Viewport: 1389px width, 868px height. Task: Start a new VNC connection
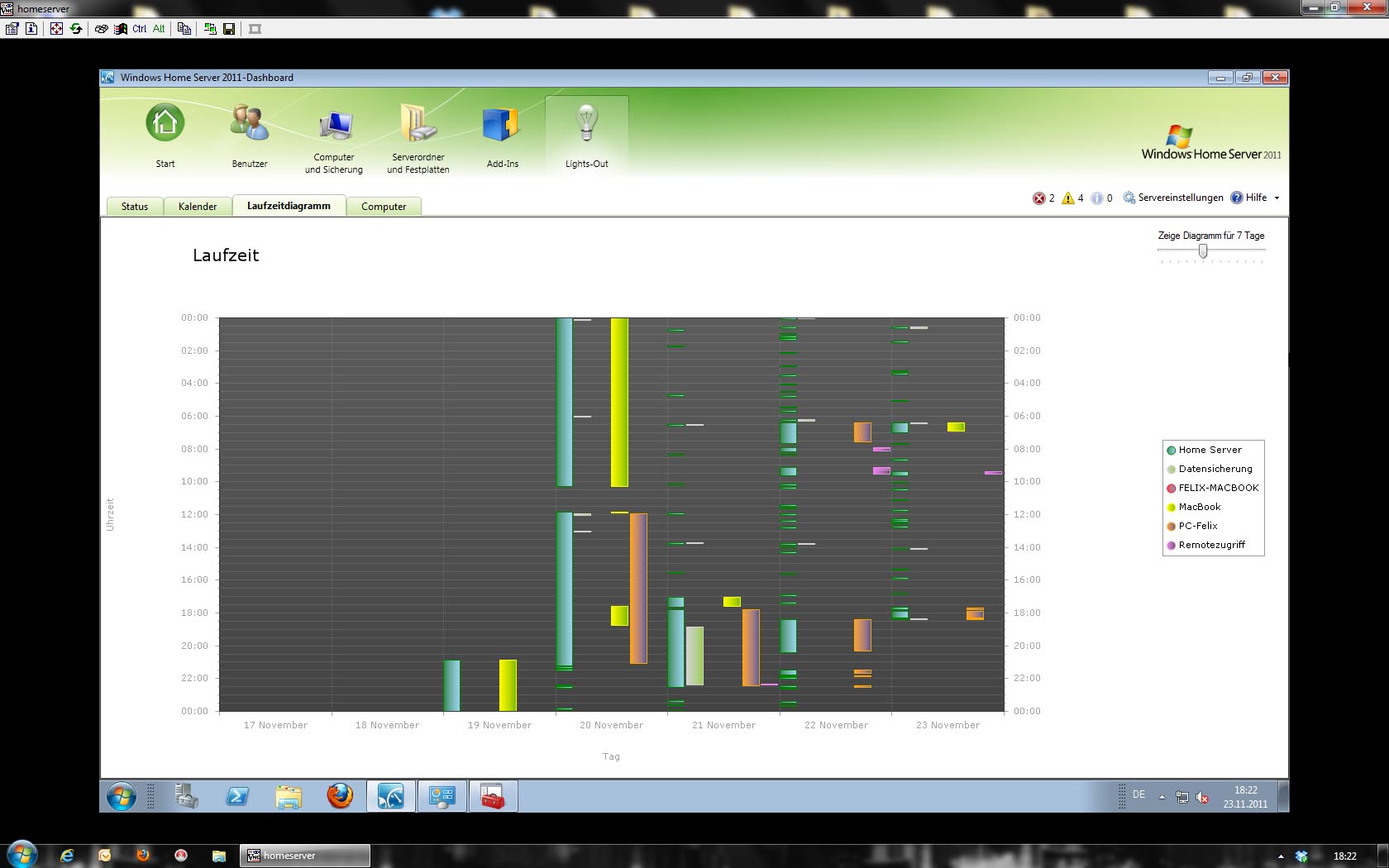point(210,28)
